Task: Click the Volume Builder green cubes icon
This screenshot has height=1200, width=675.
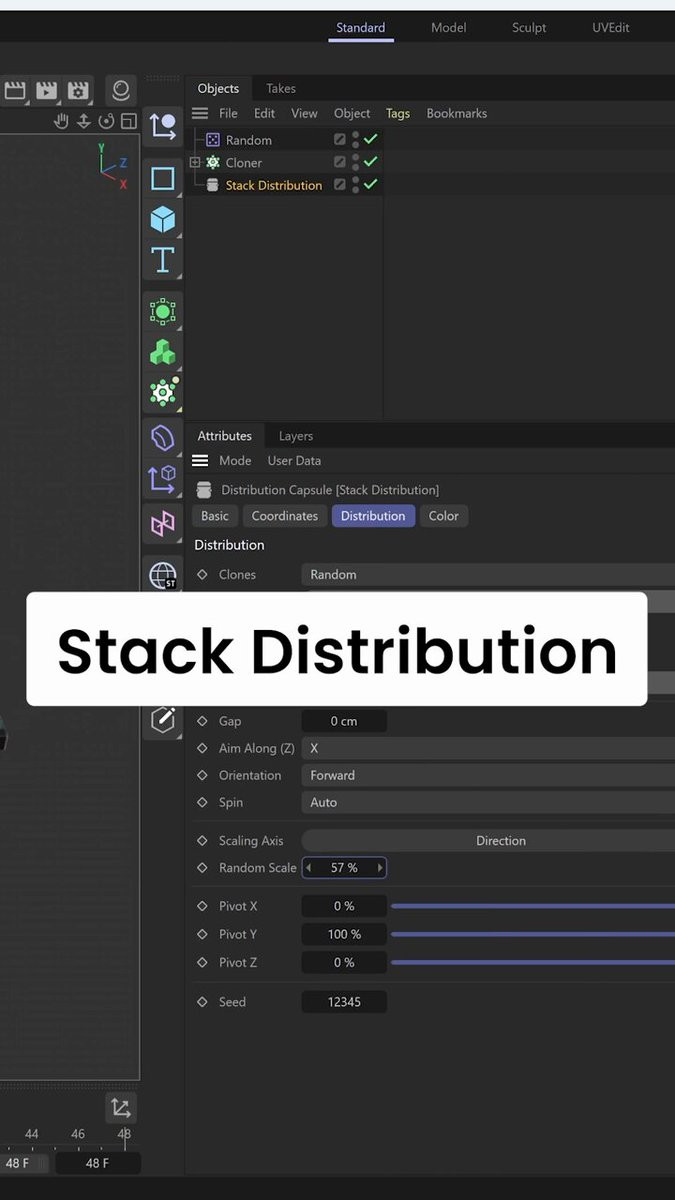Action: [x=162, y=352]
